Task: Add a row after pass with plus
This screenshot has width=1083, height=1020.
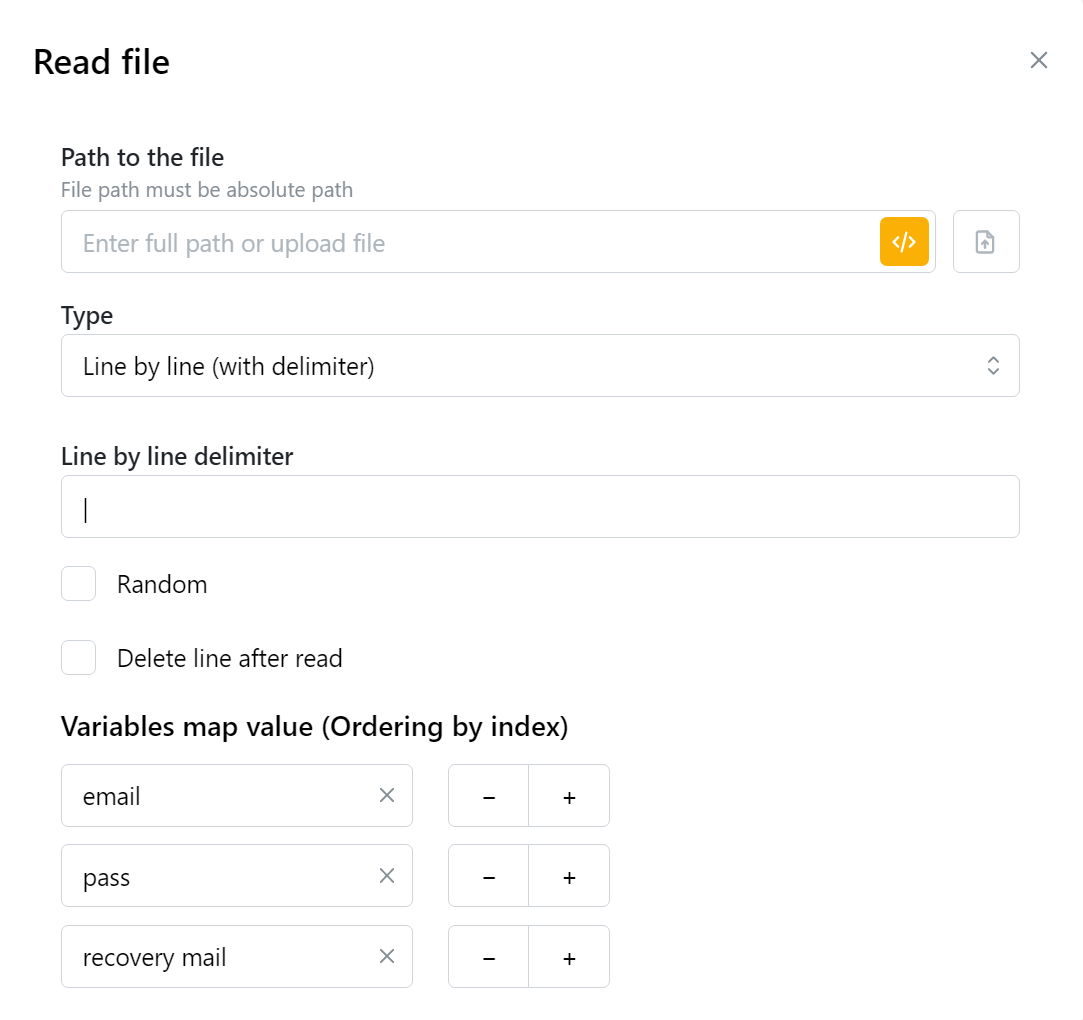Action: 569,877
